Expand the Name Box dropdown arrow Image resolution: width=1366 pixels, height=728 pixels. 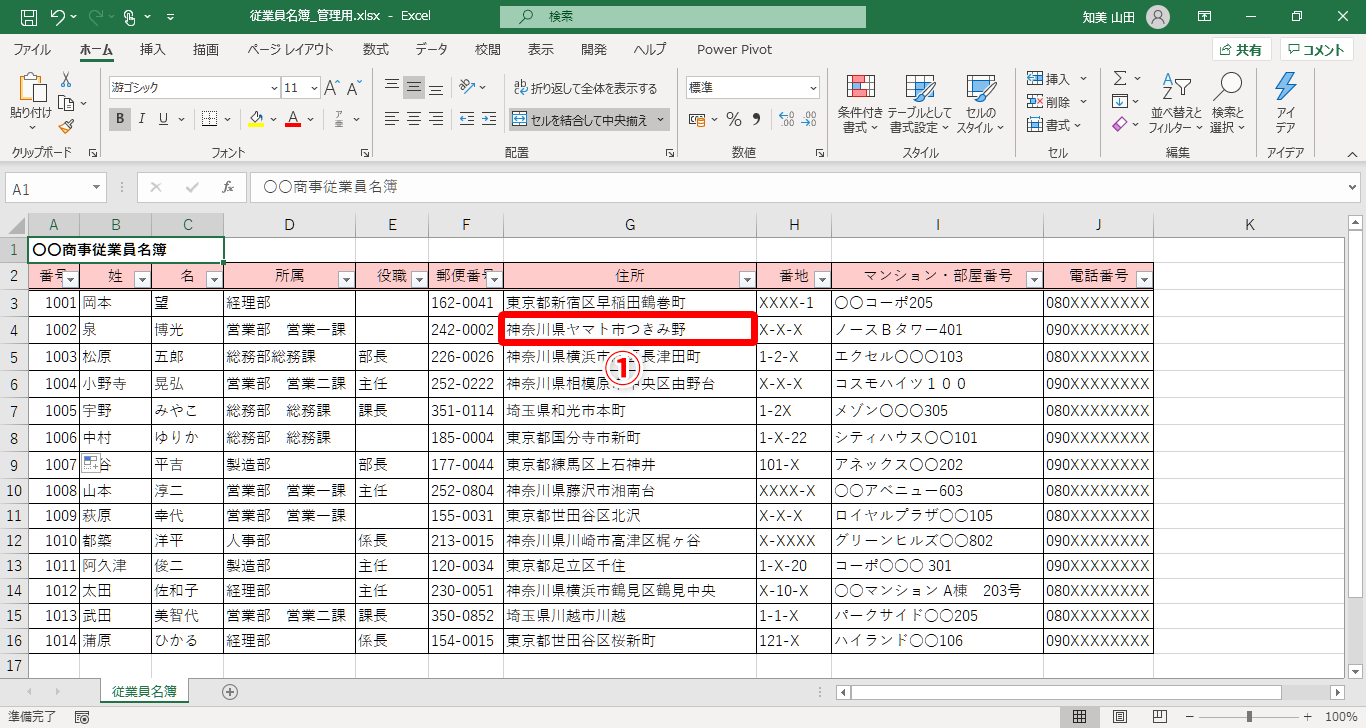(97, 187)
